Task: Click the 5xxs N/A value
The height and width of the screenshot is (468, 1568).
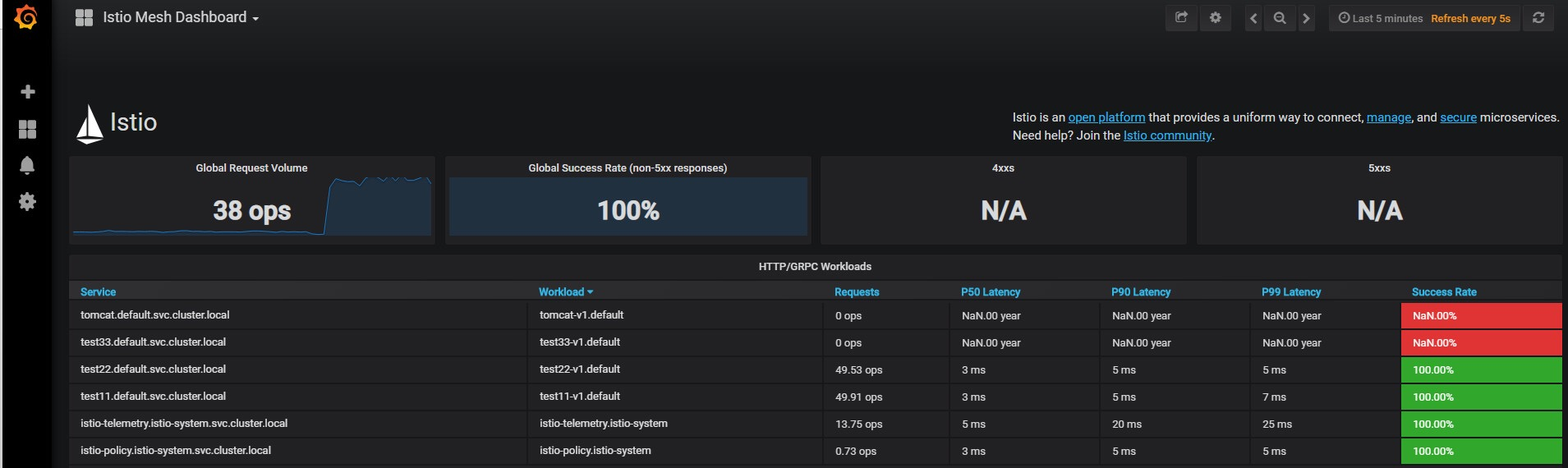Action: point(1380,211)
